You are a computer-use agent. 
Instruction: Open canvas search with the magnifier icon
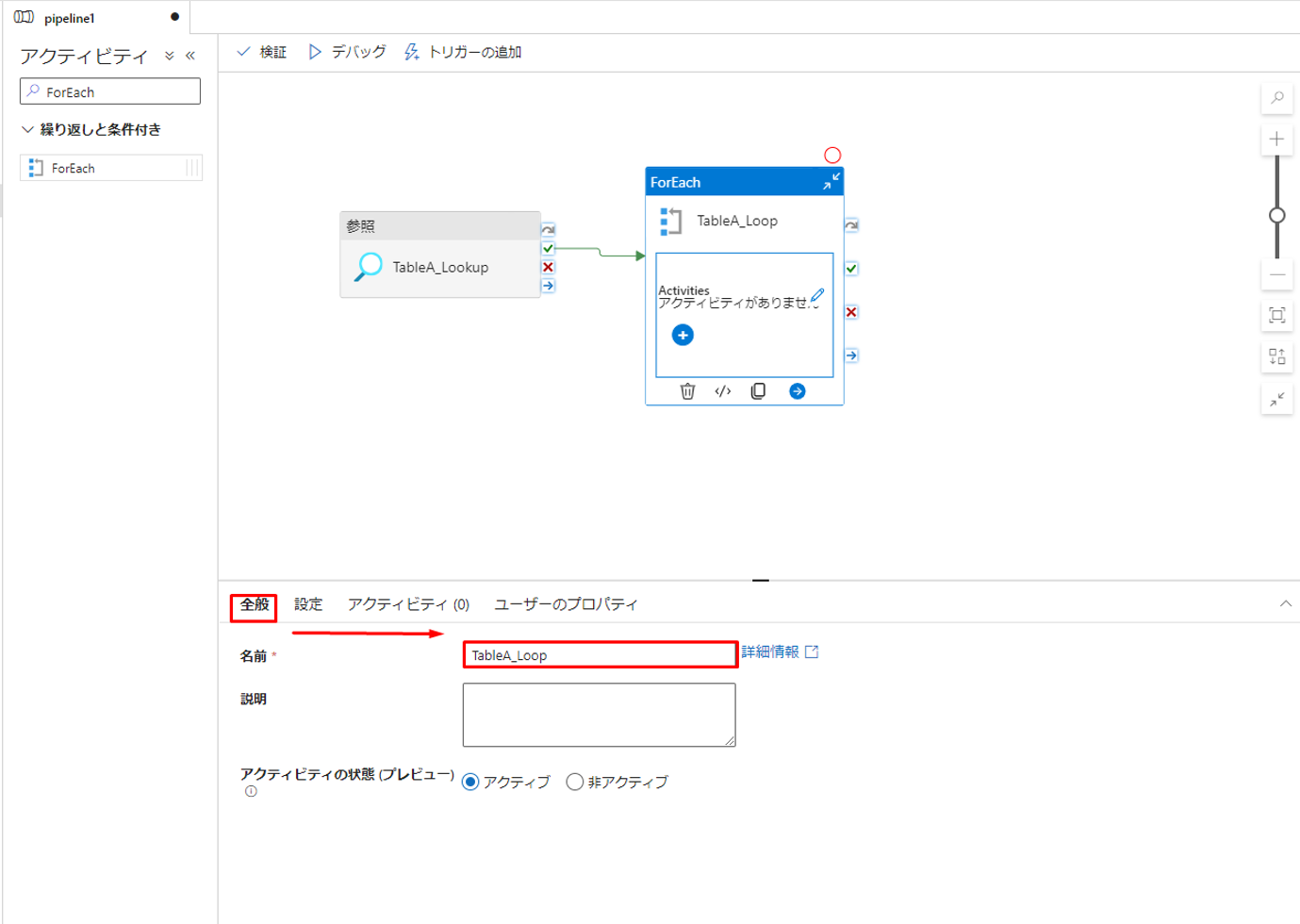click(x=1277, y=98)
